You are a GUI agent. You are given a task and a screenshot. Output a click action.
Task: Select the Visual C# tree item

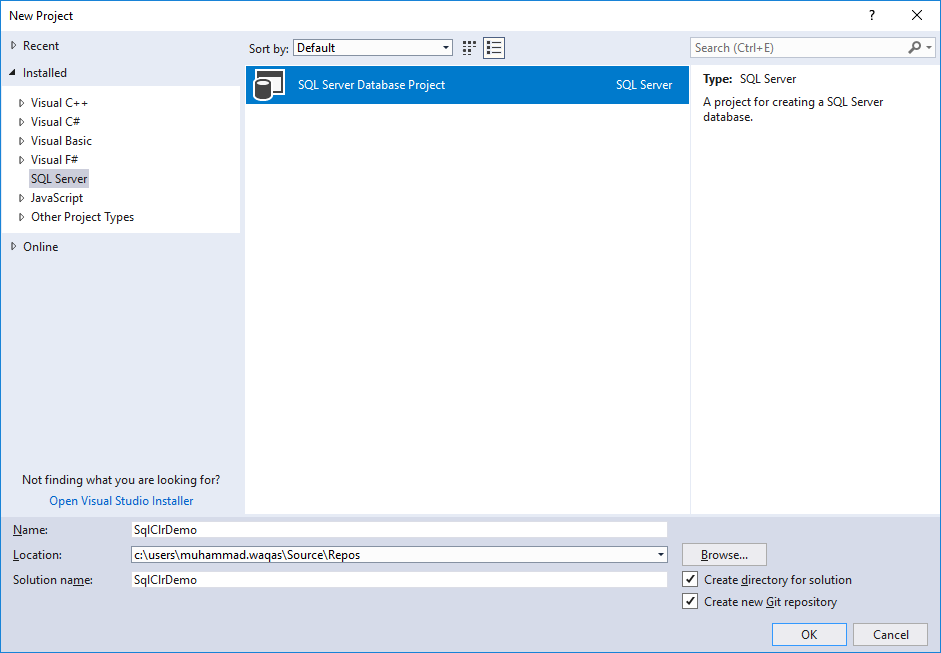[x=55, y=122]
